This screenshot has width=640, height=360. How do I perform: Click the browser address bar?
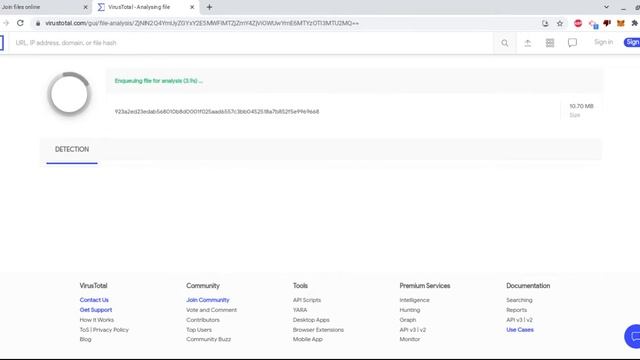[286, 23]
